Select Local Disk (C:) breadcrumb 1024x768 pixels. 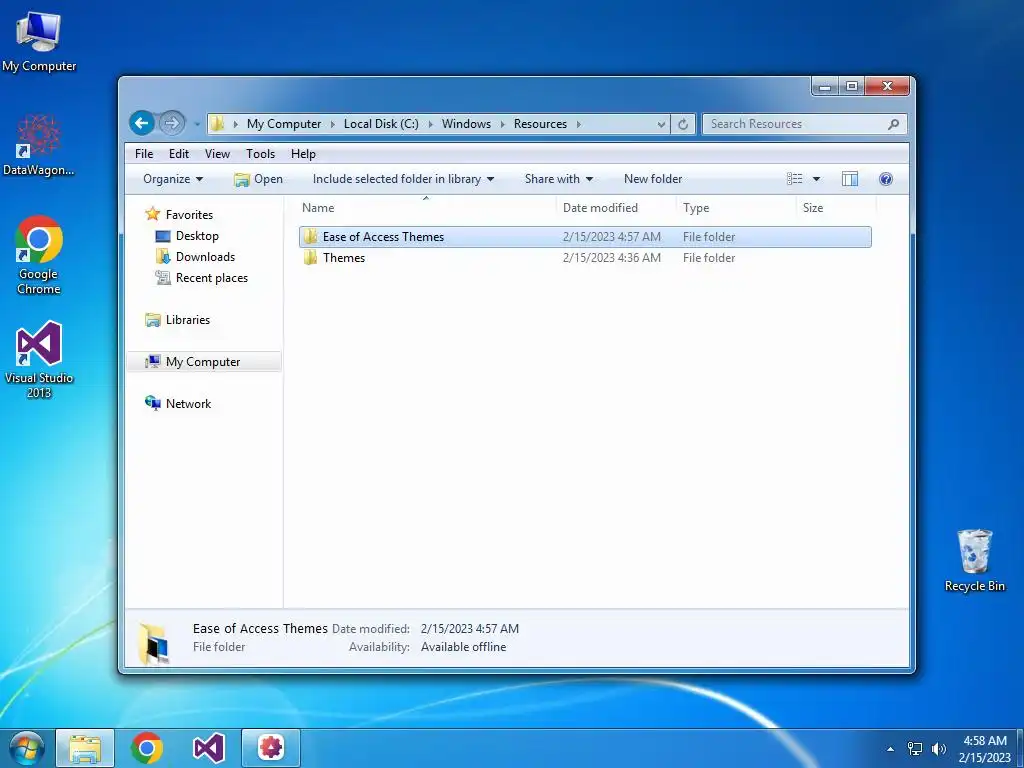click(x=381, y=123)
